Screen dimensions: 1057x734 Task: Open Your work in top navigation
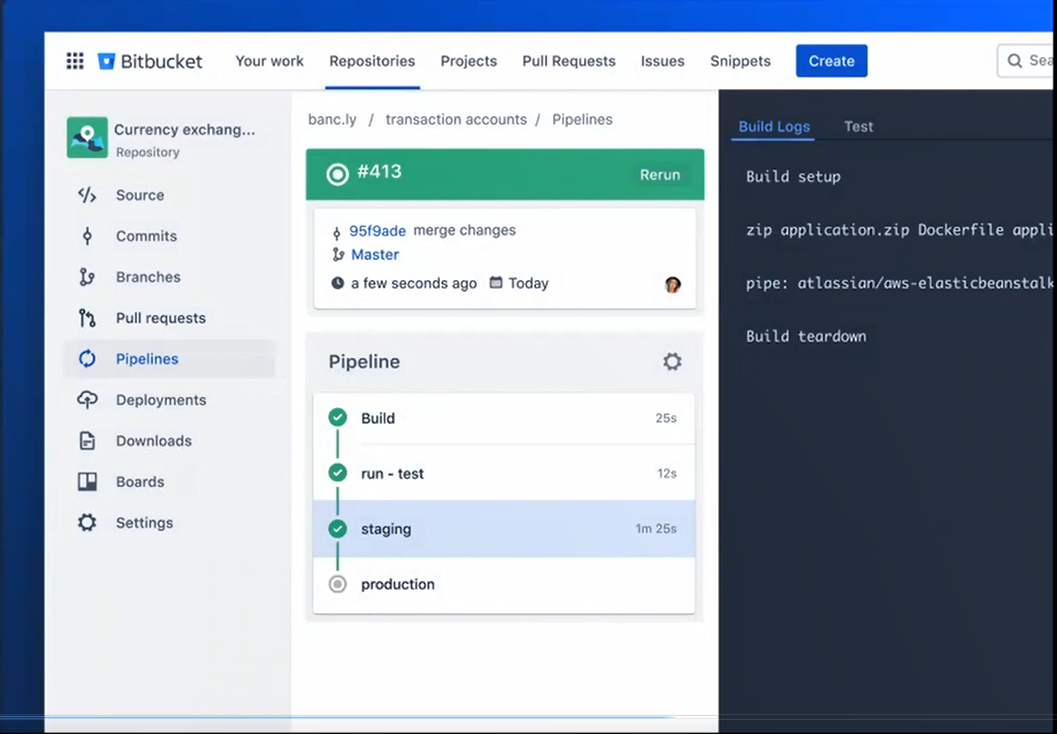point(270,61)
